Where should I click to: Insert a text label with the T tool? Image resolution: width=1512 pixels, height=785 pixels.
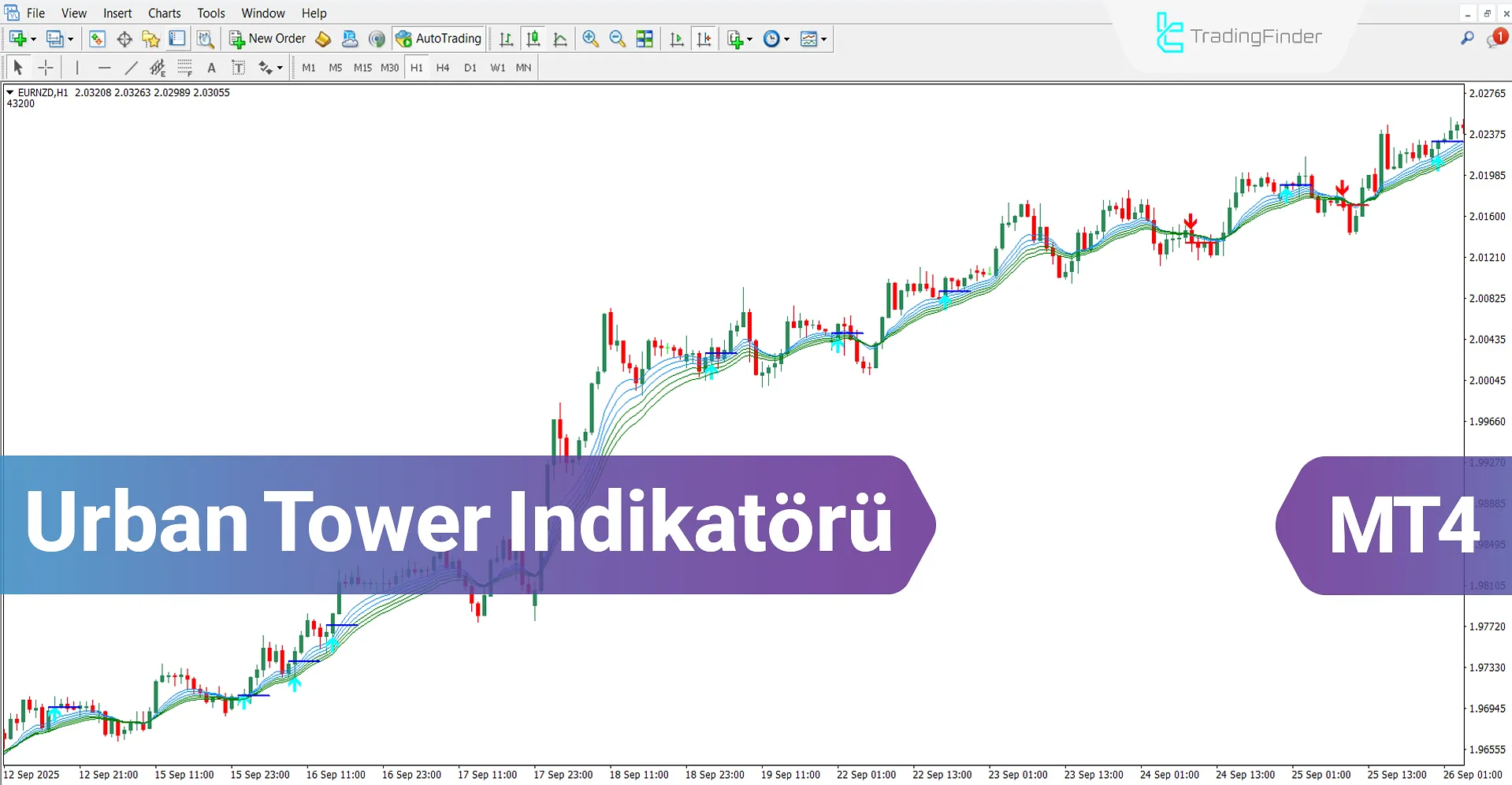click(239, 68)
